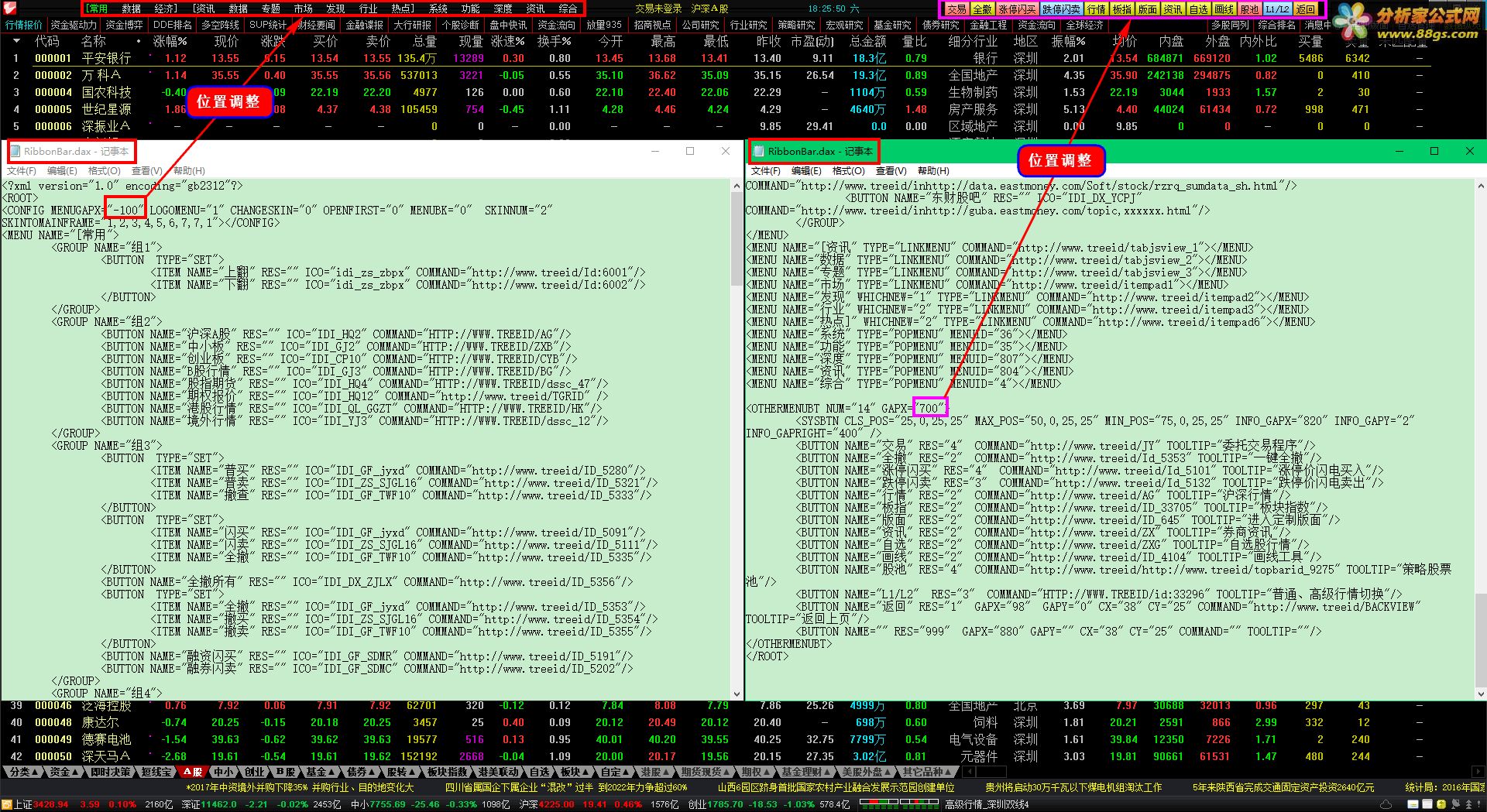Switch to the 金融谍报 tab
The image size is (1487, 812).
(364, 25)
